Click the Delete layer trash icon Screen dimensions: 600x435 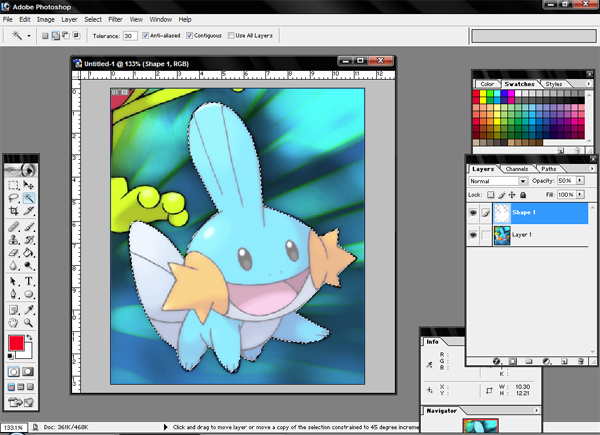tap(580, 361)
